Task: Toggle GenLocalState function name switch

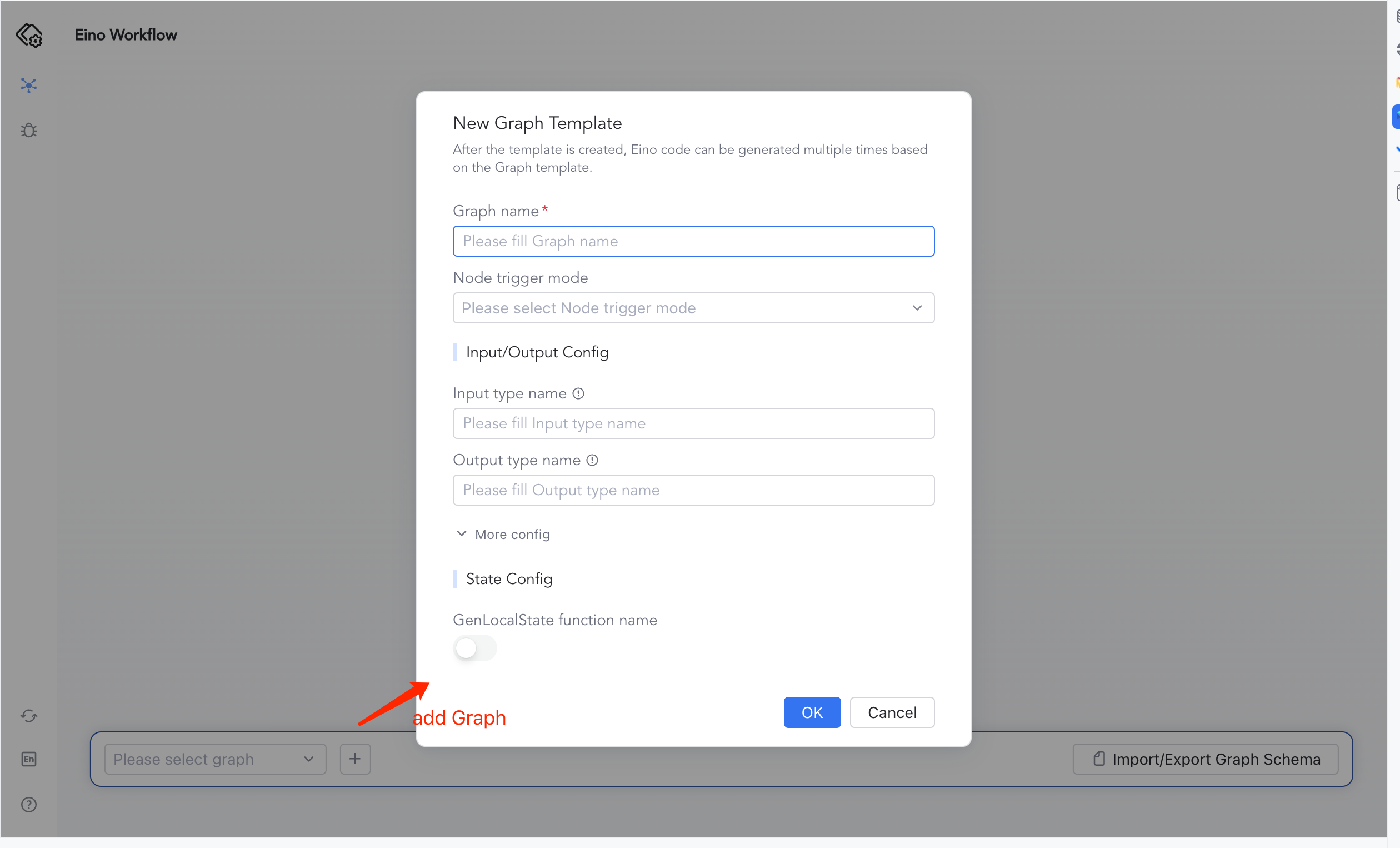Action: click(x=475, y=647)
